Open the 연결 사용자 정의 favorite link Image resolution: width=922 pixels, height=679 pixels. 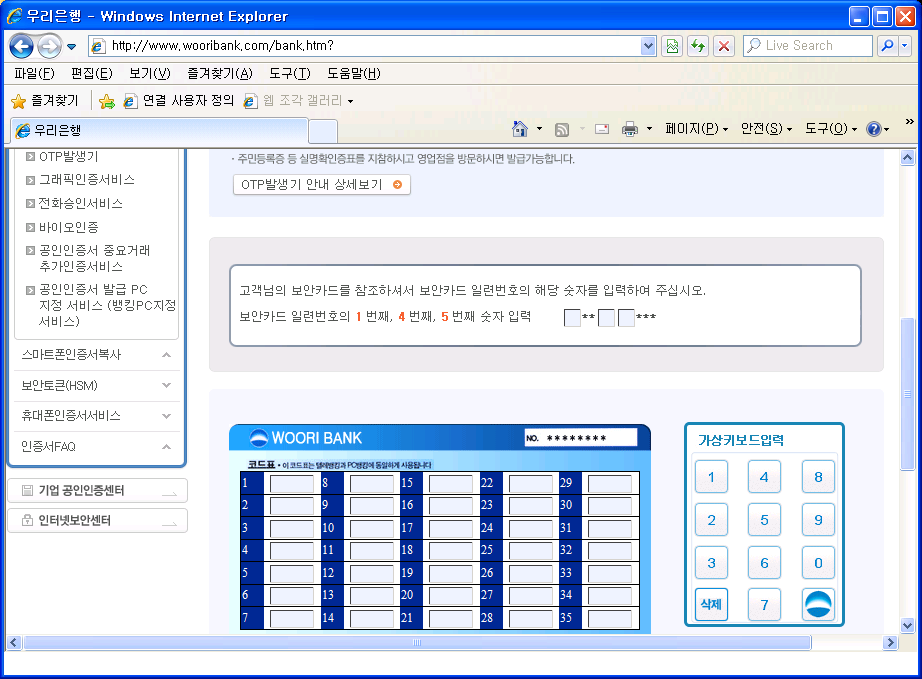(179, 101)
